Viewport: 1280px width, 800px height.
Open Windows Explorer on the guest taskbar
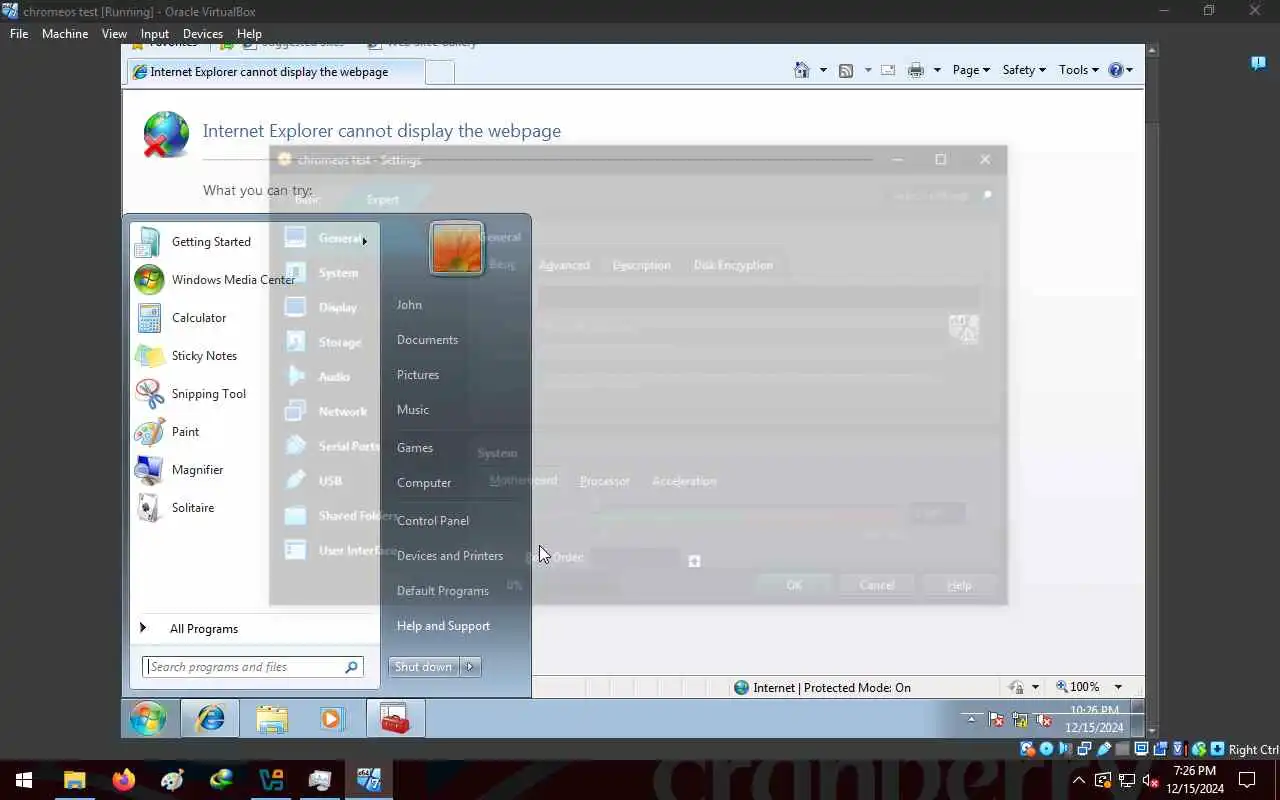pyautogui.click(x=271, y=718)
